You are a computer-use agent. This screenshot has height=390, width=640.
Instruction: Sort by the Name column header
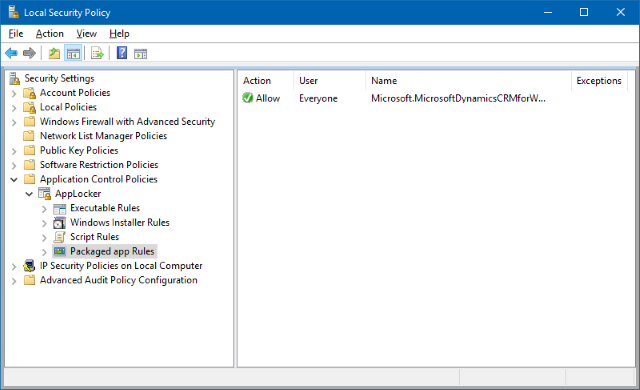click(x=468, y=81)
